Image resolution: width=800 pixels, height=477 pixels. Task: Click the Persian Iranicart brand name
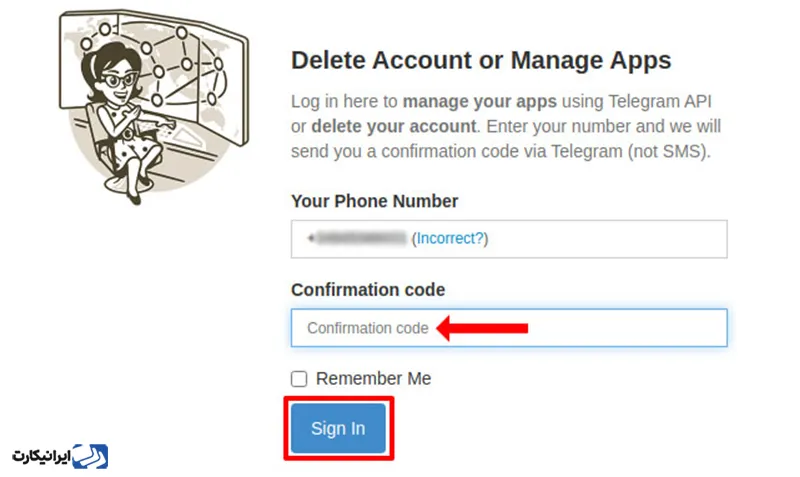[x=42, y=457]
